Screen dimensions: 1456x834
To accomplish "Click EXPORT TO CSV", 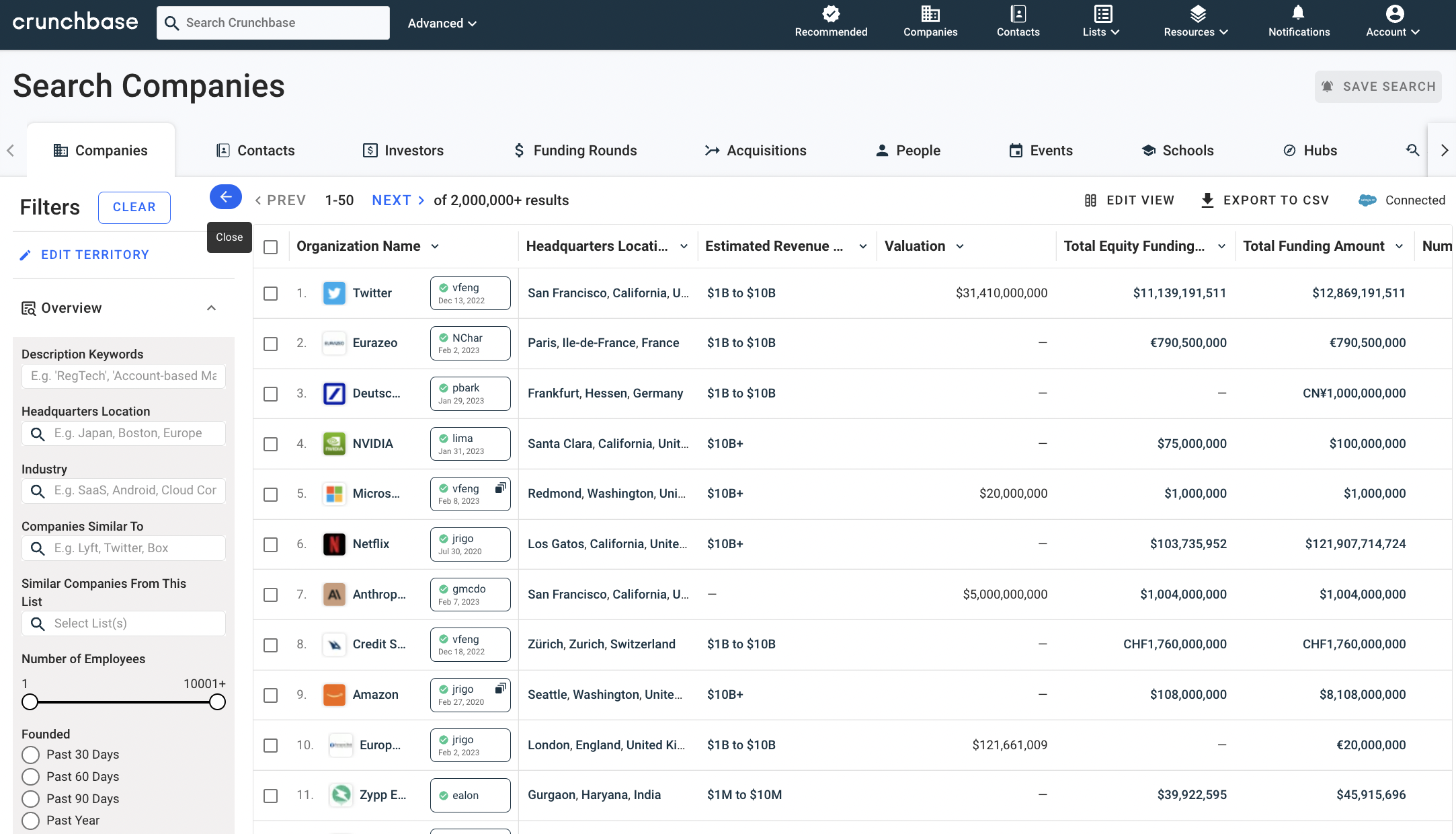I will pyautogui.click(x=1264, y=200).
